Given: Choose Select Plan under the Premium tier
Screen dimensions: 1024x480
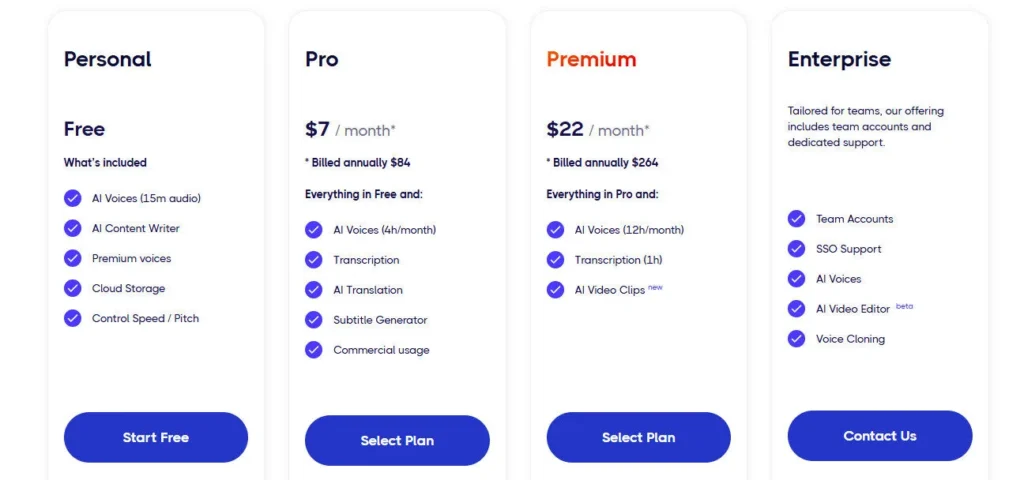Looking at the screenshot, I should 638,437.
